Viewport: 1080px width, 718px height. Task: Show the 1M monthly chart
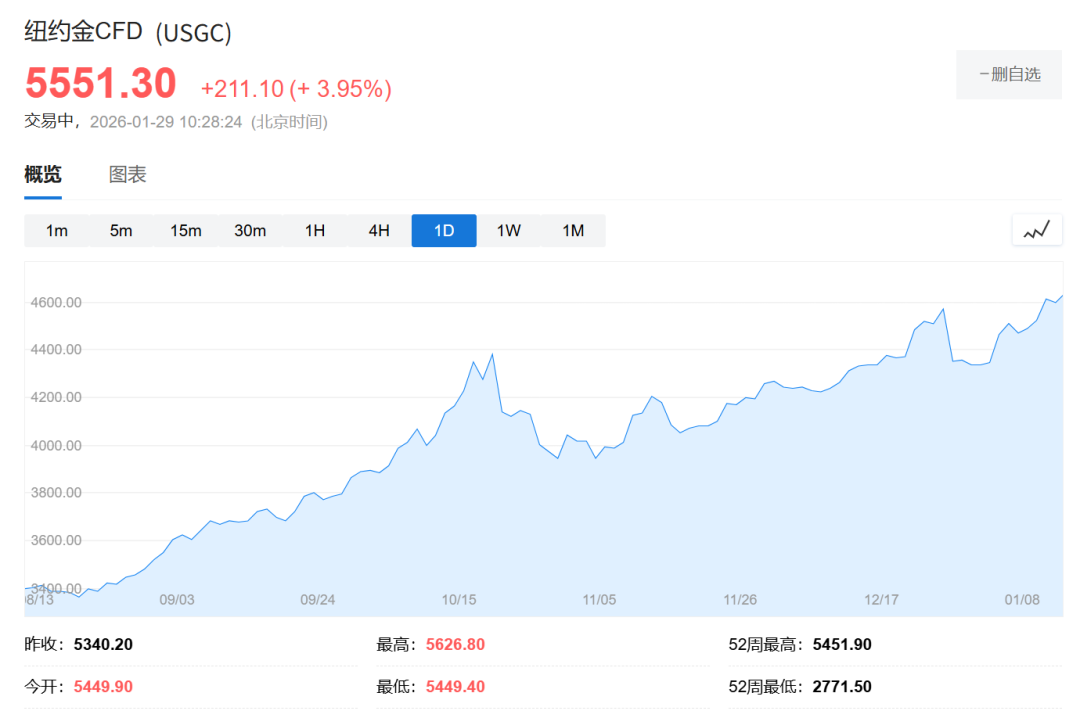coord(573,231)
